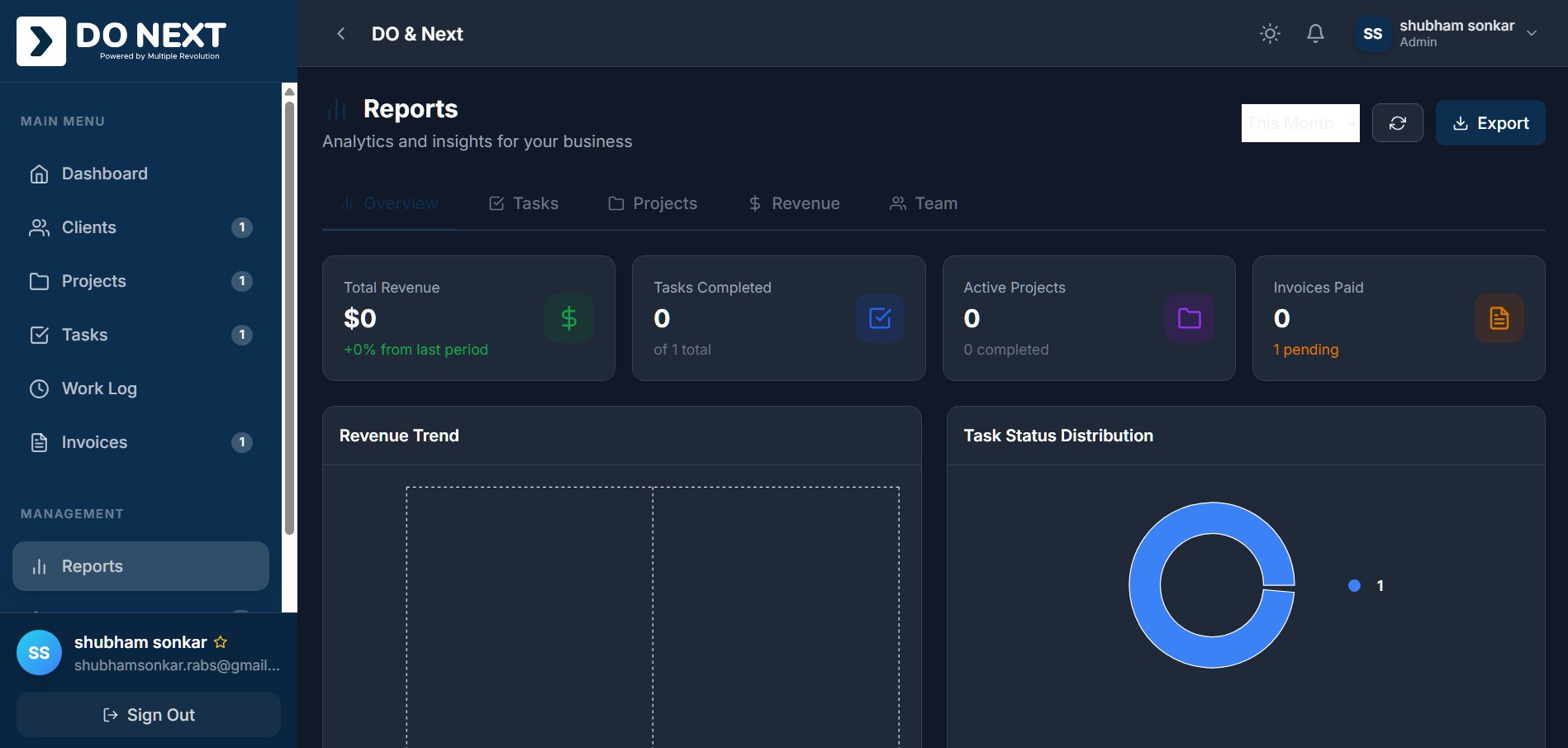
Task: Click the Export button
Action: tap(1490, 123)
